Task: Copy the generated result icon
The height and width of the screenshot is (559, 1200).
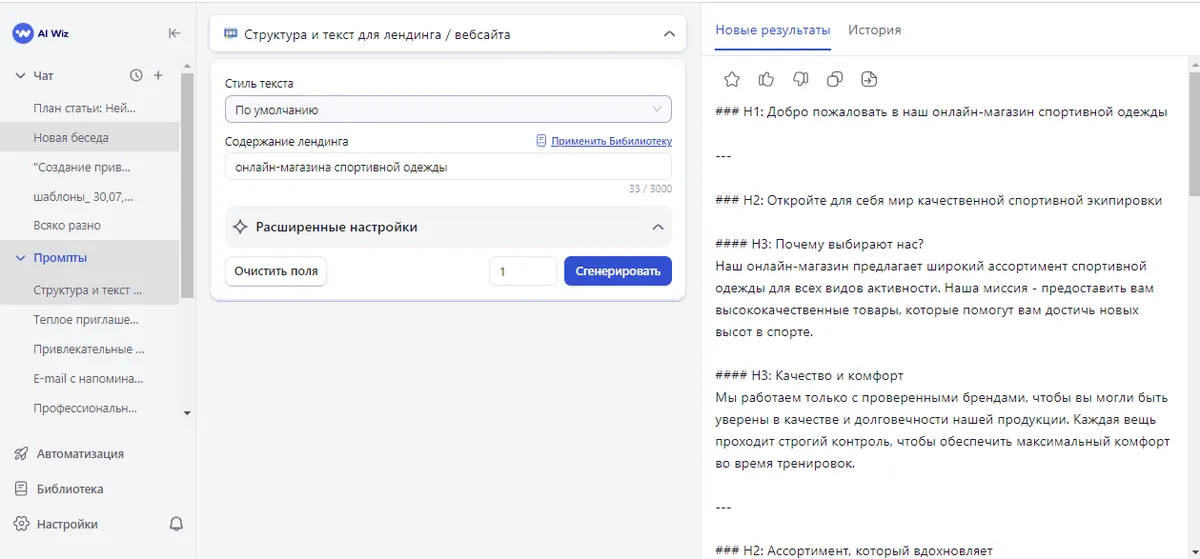Action: [834, 79]
